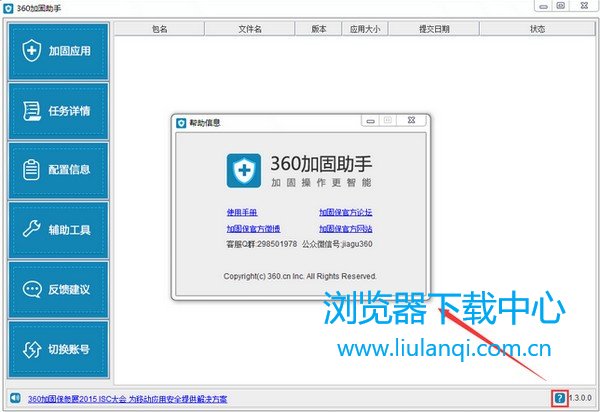This screenshot has width=600, height=412.
Task: Click the shield plus icon beside 加固应用
Action: point(31,50)
